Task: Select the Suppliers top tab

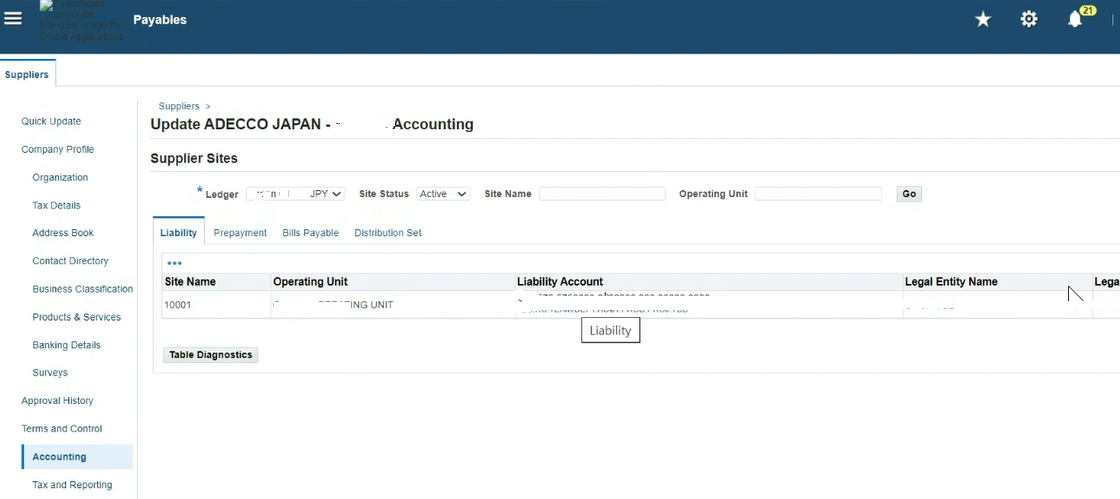Action: tap(27, 74)
